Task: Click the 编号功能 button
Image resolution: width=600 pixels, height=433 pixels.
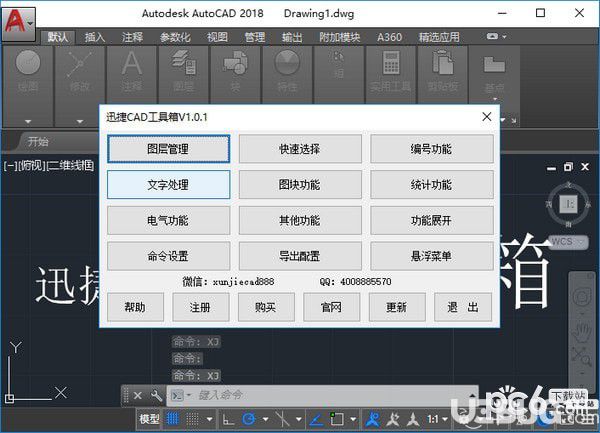Action: click(432, 149)
